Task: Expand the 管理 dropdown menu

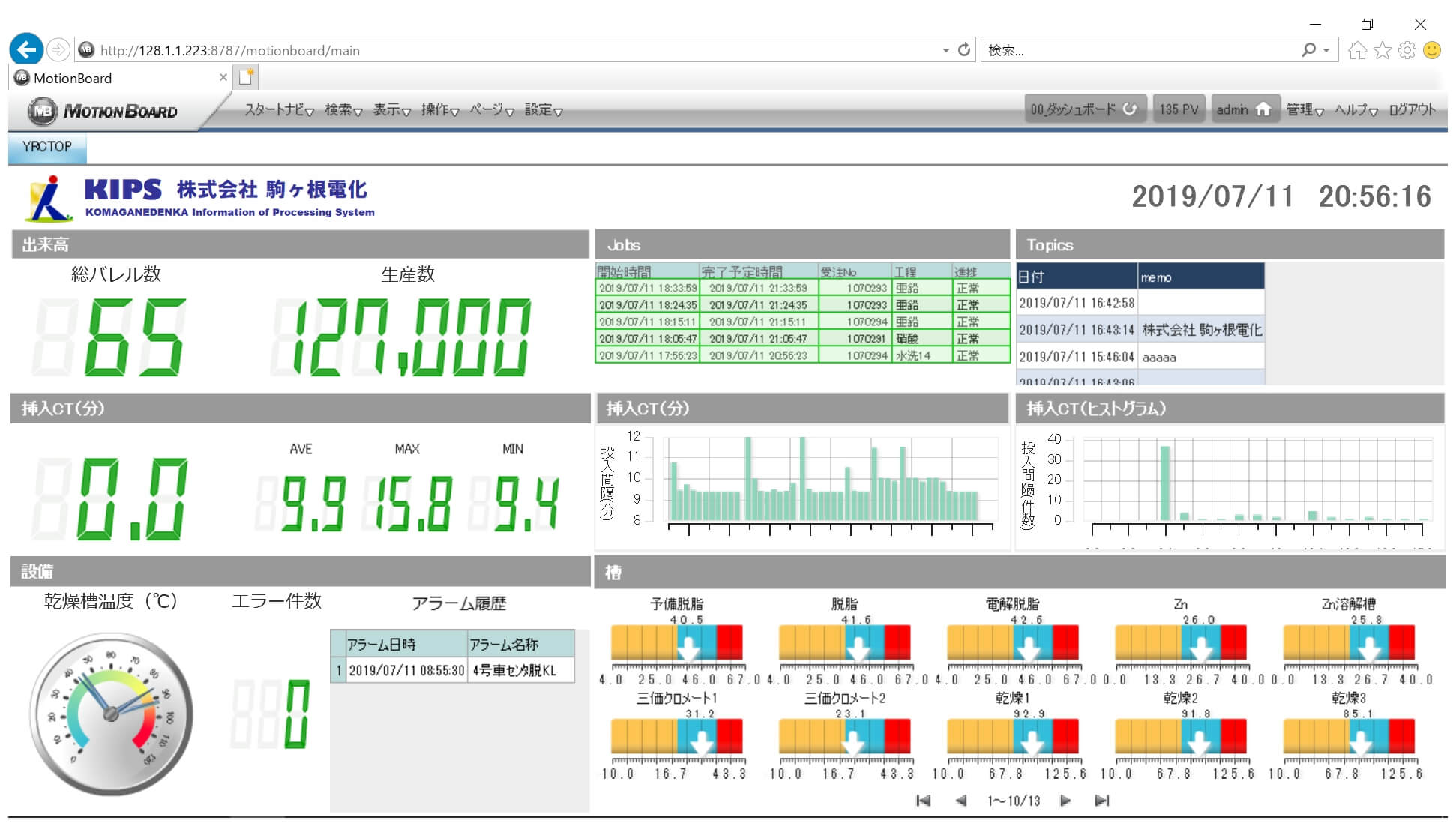Action: coord(1305,110)
